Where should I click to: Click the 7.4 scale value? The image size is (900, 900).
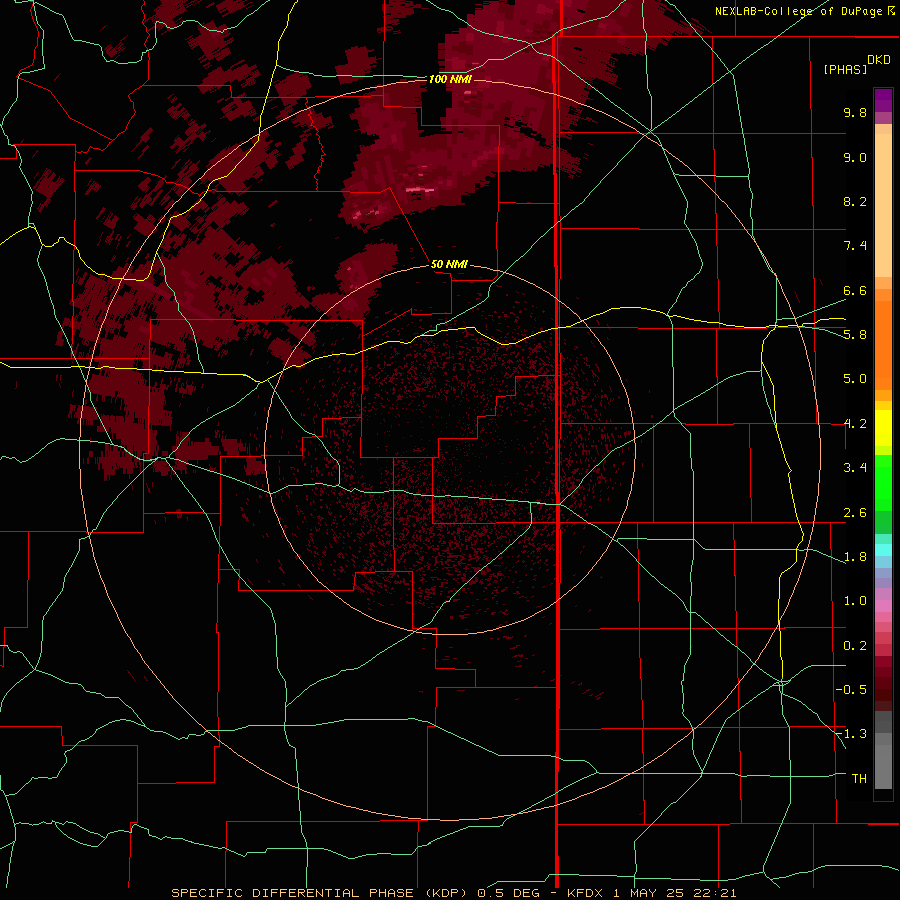[x=855, y=246]
